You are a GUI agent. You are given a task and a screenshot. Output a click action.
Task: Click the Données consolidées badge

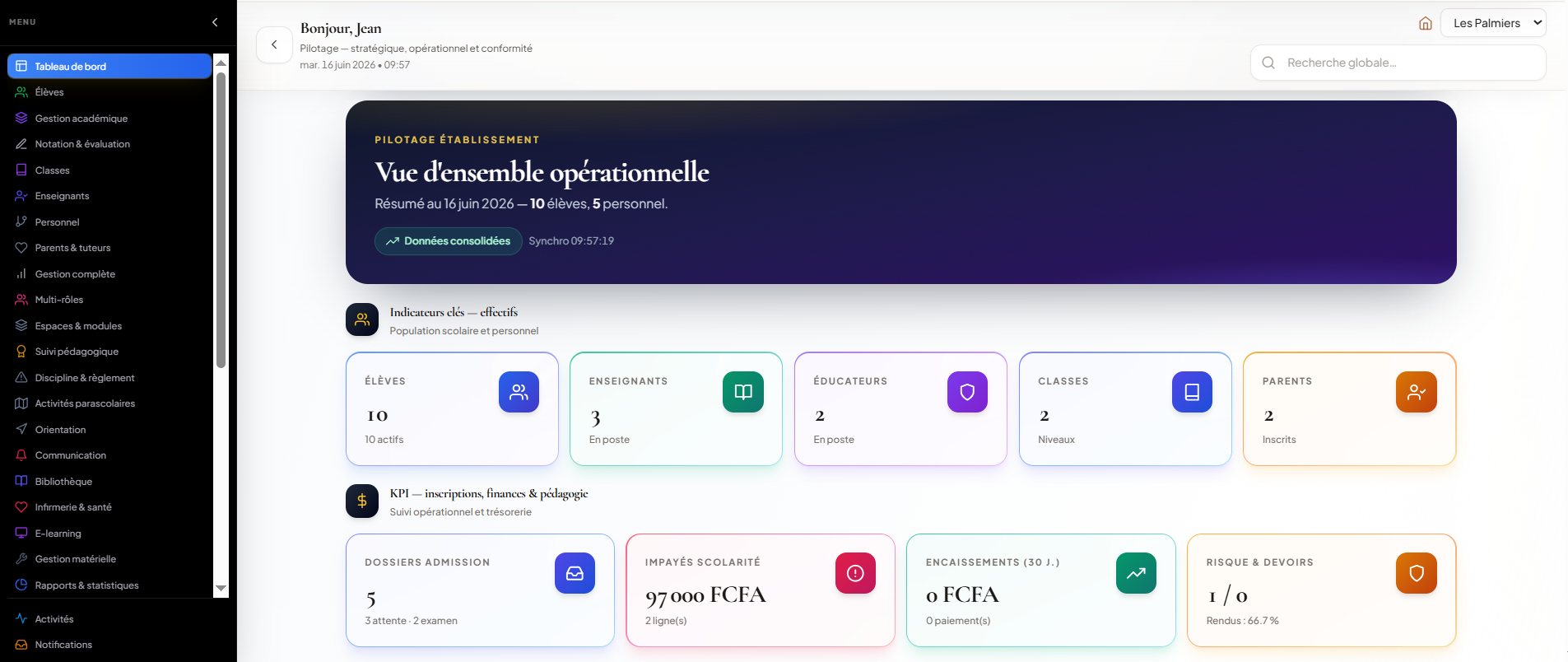(449, 241)
